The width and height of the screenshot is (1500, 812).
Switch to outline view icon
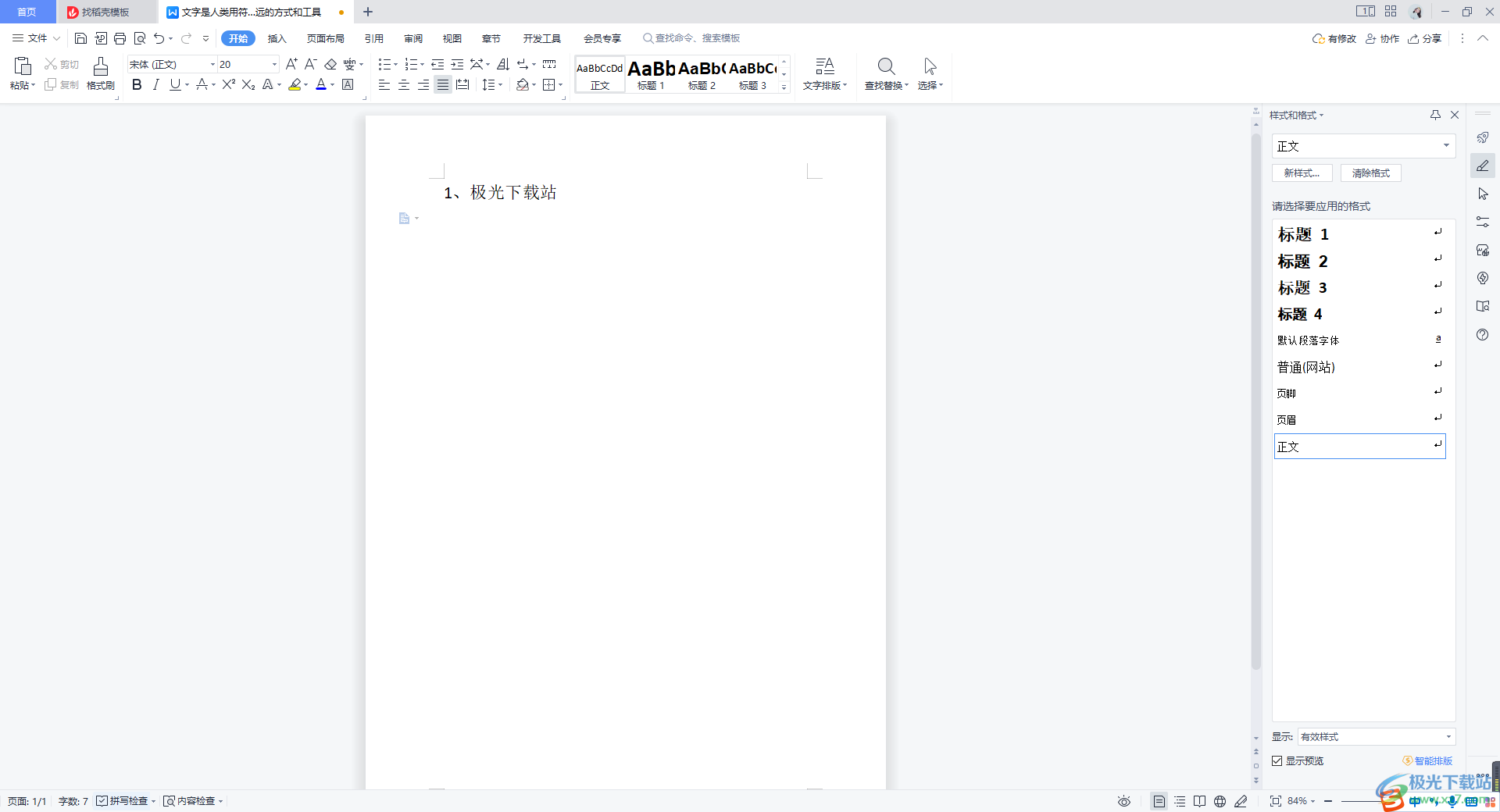1180,801
